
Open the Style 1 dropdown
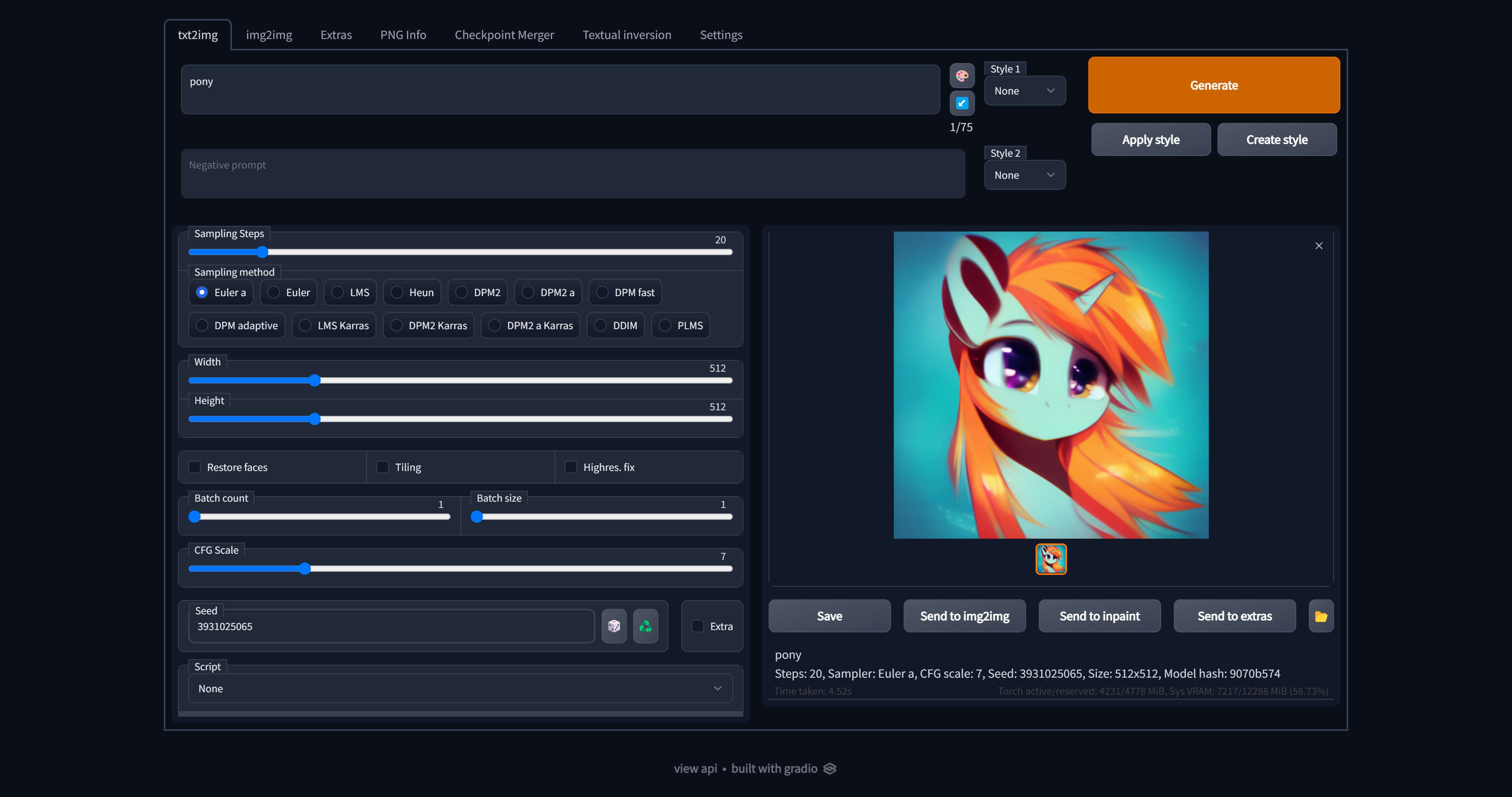click(x=1024, y=91)
